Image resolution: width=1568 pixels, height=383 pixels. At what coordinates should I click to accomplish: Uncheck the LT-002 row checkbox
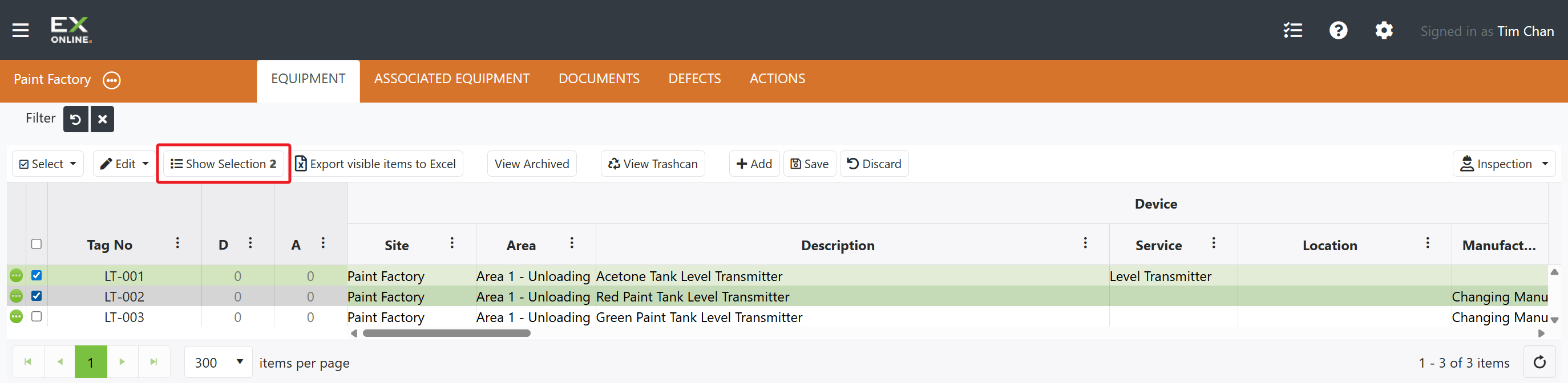(x=37, y=296)
